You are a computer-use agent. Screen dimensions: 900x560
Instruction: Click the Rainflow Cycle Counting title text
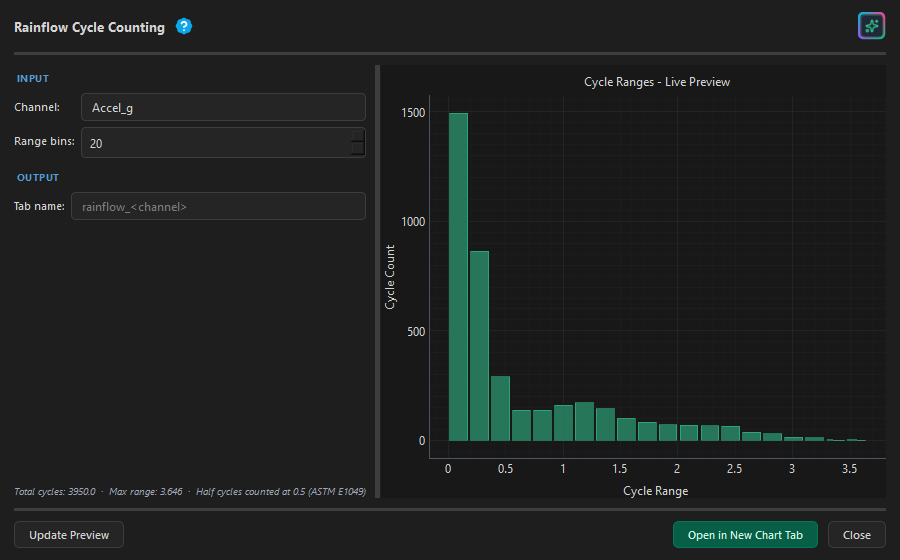point(90,28)
